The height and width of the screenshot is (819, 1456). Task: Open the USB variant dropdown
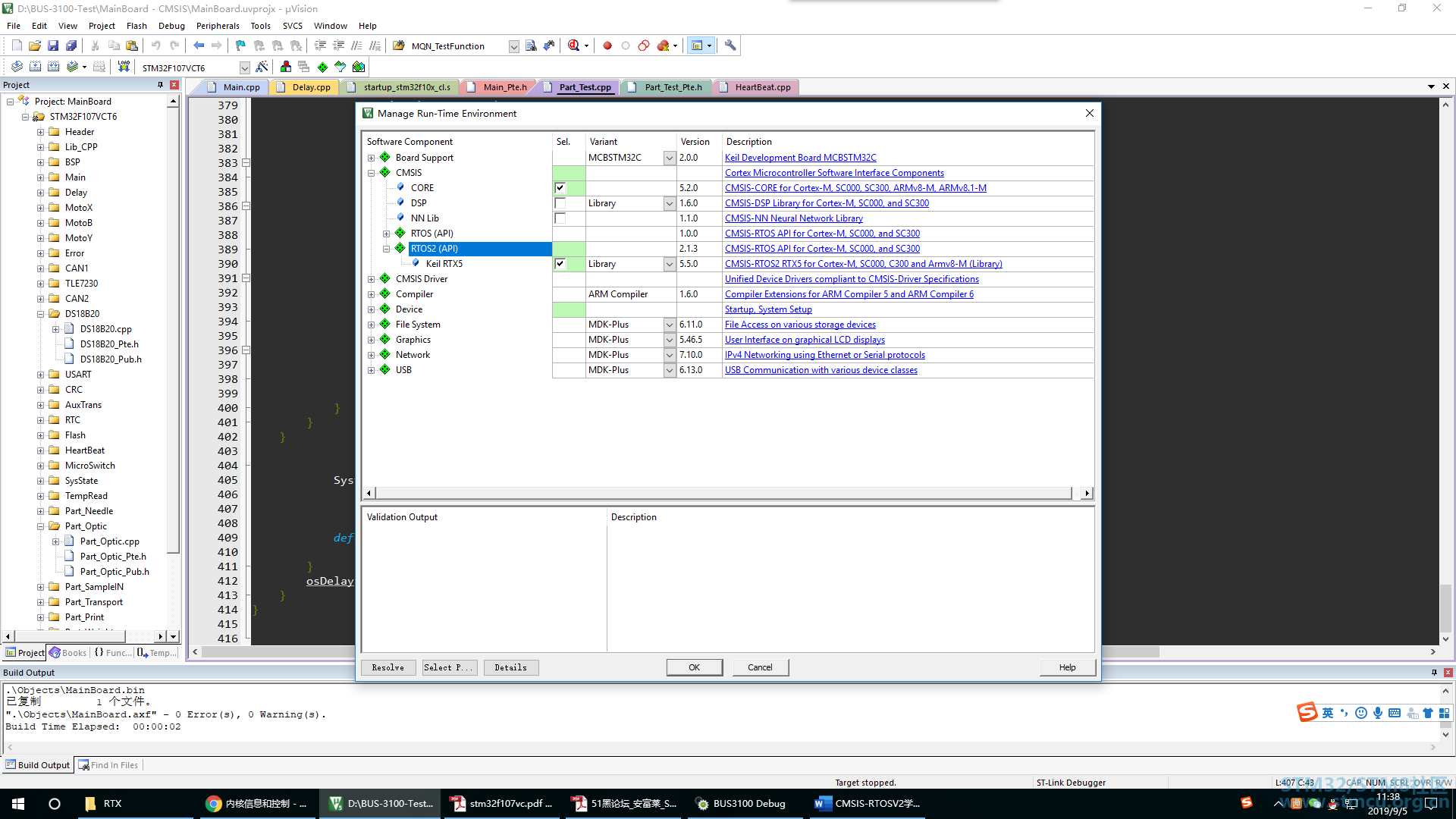coord(670,370)
